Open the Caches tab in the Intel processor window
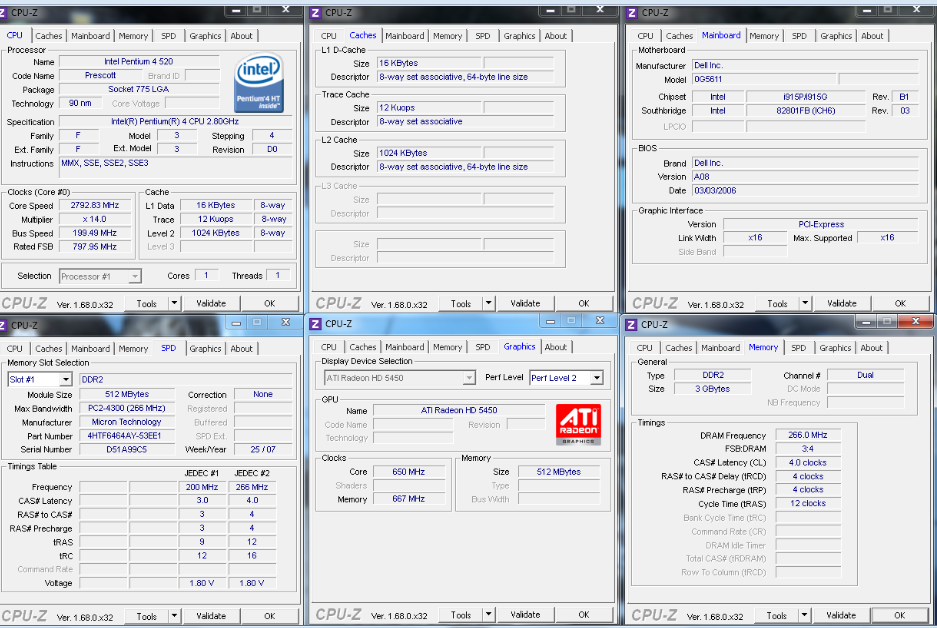 pos(48,36)
